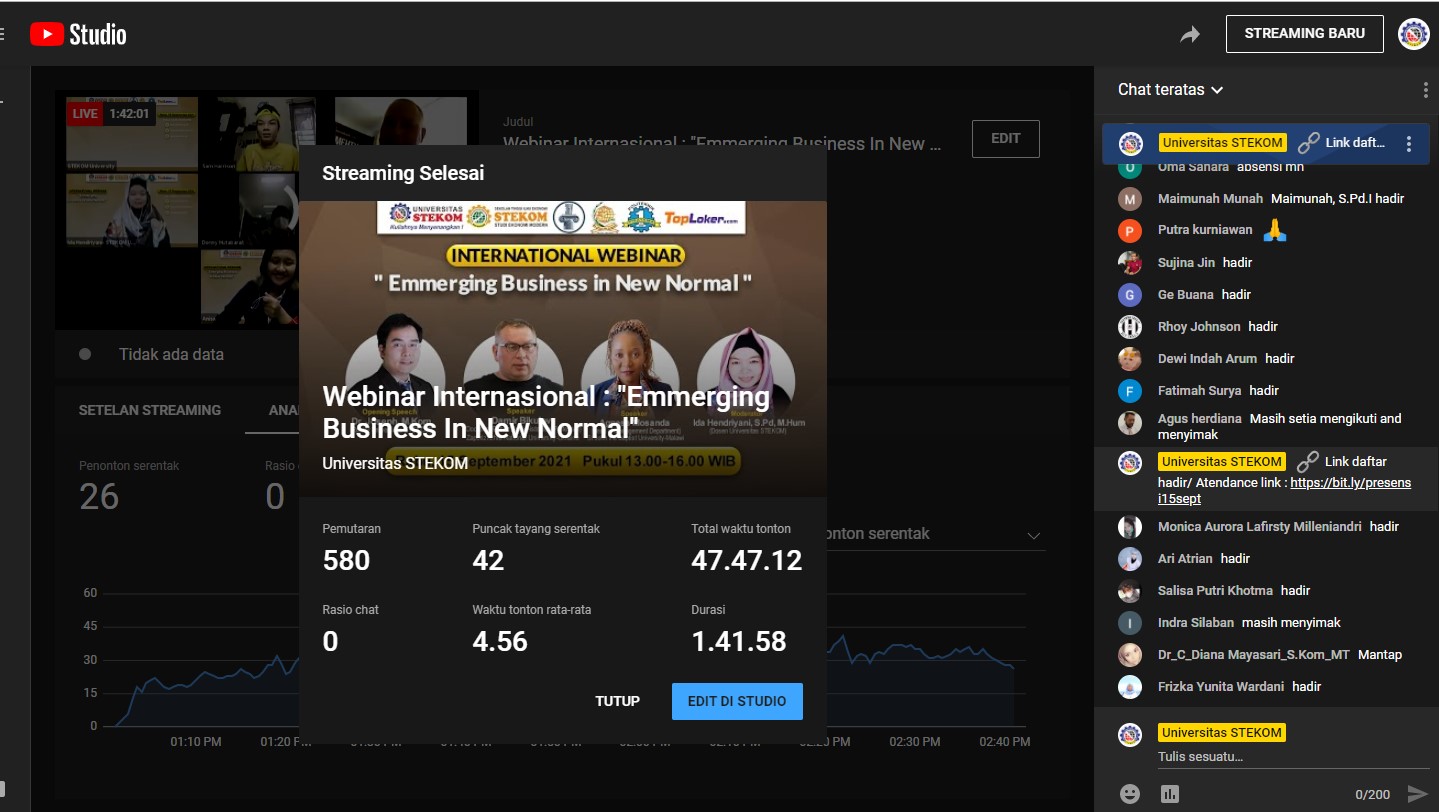Image resolution: width=1439 pixels, height=812 pixels.
Task: Click Putra kurniawan's avatar in chat
Action: click(1130, 231)
